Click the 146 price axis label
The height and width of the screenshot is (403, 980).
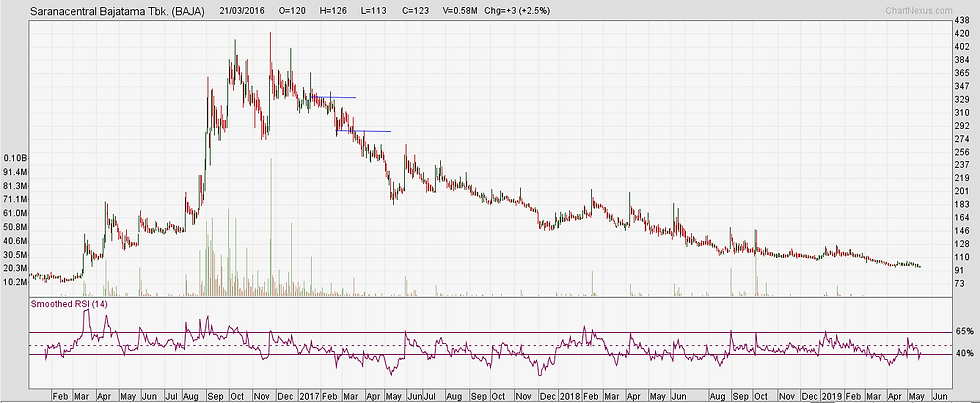pyautogui.click(x=963, y=231)
